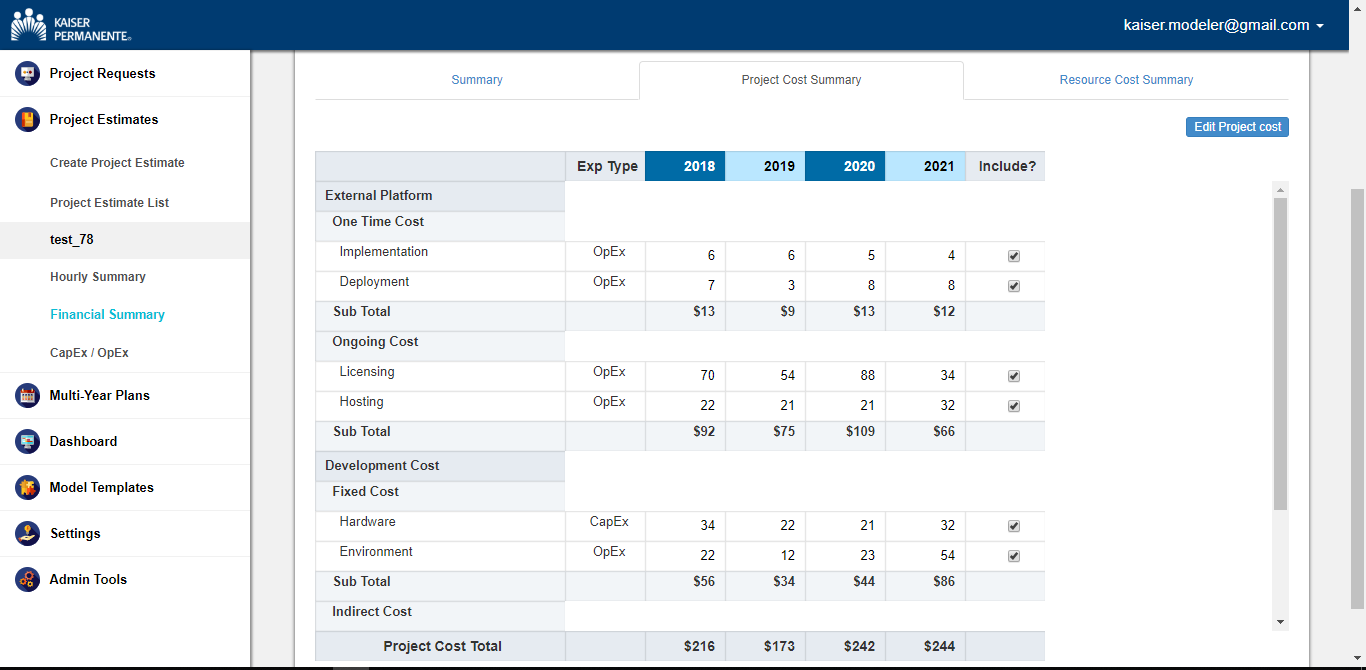Click the table scrollbar up arrow
Viewport: 1366px width, 670px height.
[1280, 189]
